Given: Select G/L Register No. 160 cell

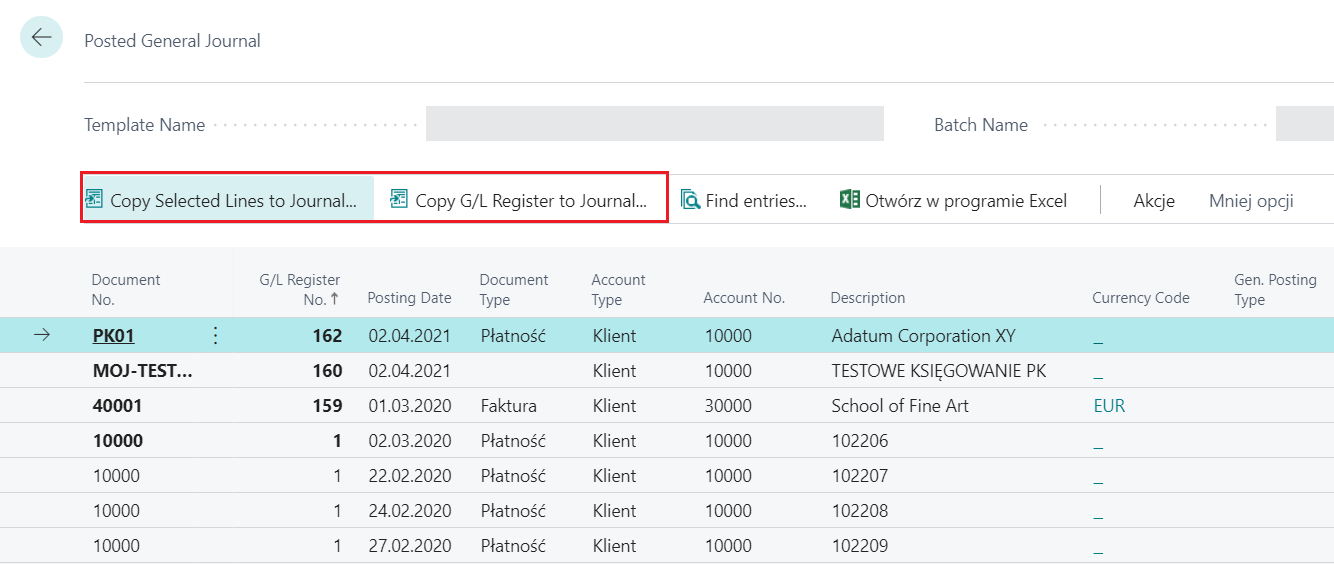Looking at the screenshot, I should point(326,371).
